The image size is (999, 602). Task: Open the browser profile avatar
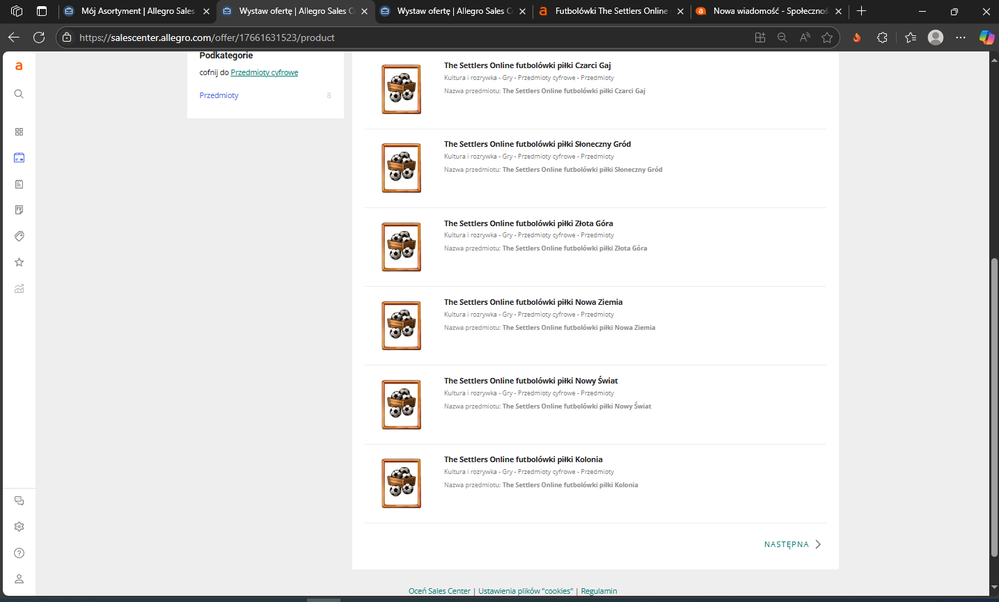[935, 38]
